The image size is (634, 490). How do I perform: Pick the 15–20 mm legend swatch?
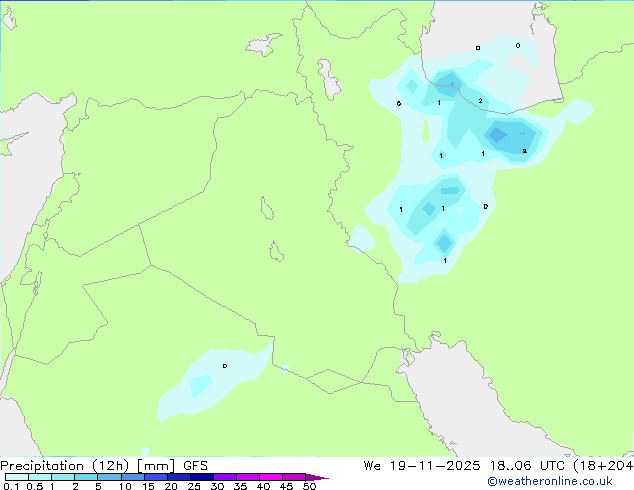156,477
